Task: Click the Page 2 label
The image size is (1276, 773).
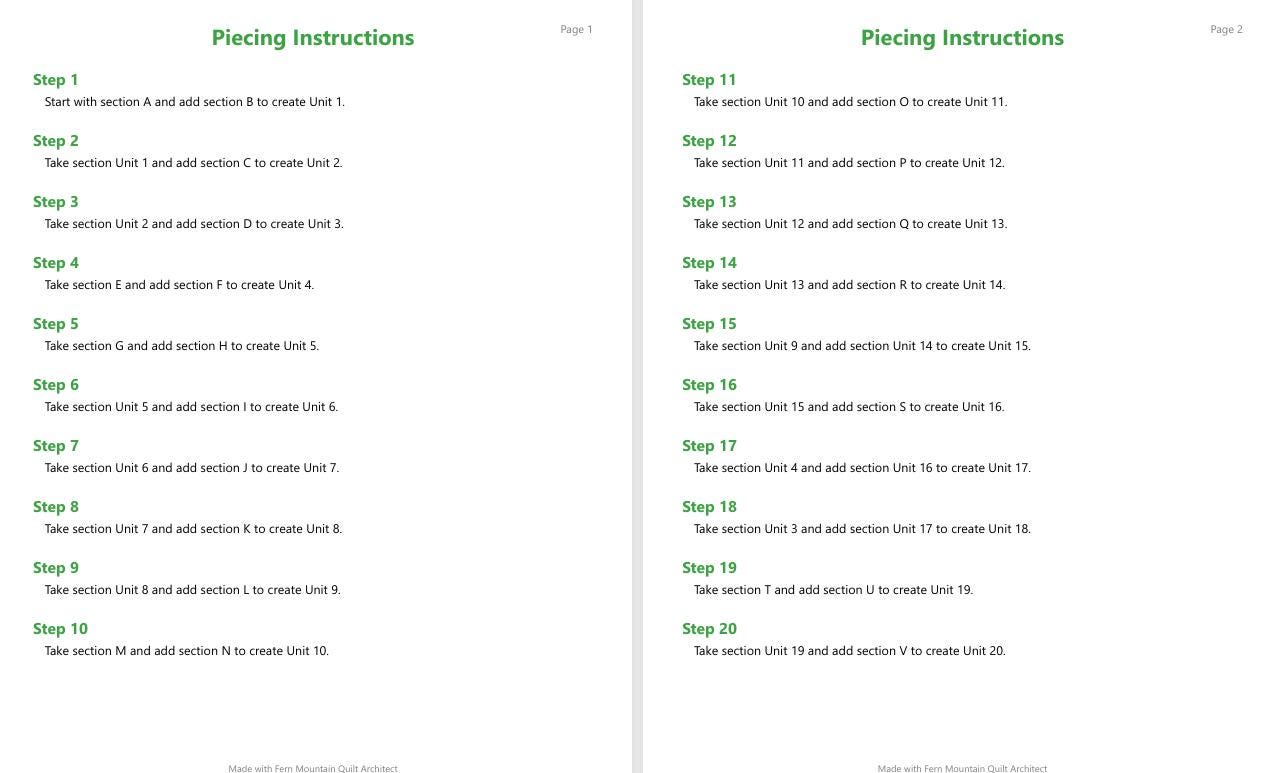Action: (1226, 30)
